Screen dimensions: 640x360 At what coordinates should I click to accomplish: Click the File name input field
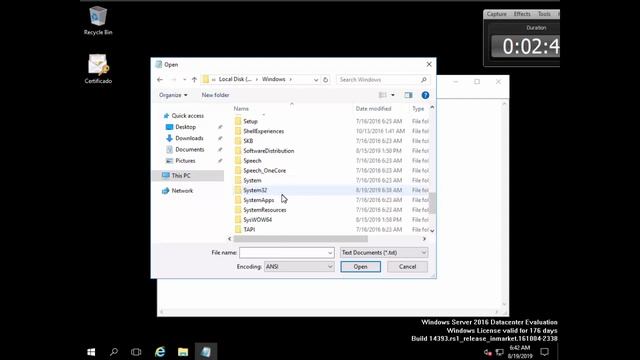click(283, 253)
